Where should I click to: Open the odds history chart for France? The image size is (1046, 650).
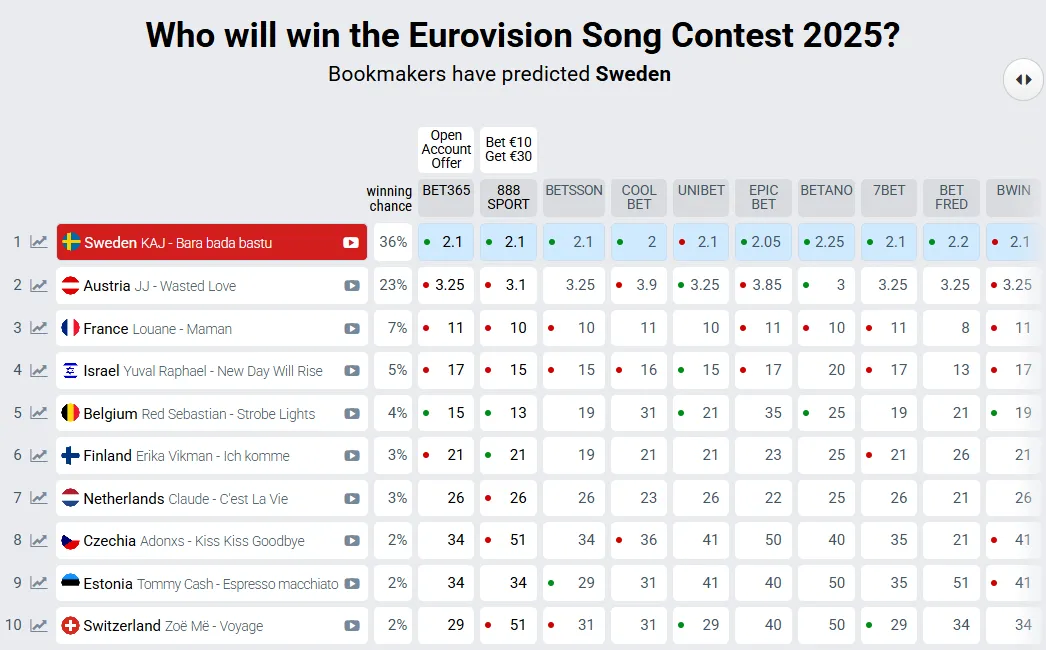[x=39, y=328]
